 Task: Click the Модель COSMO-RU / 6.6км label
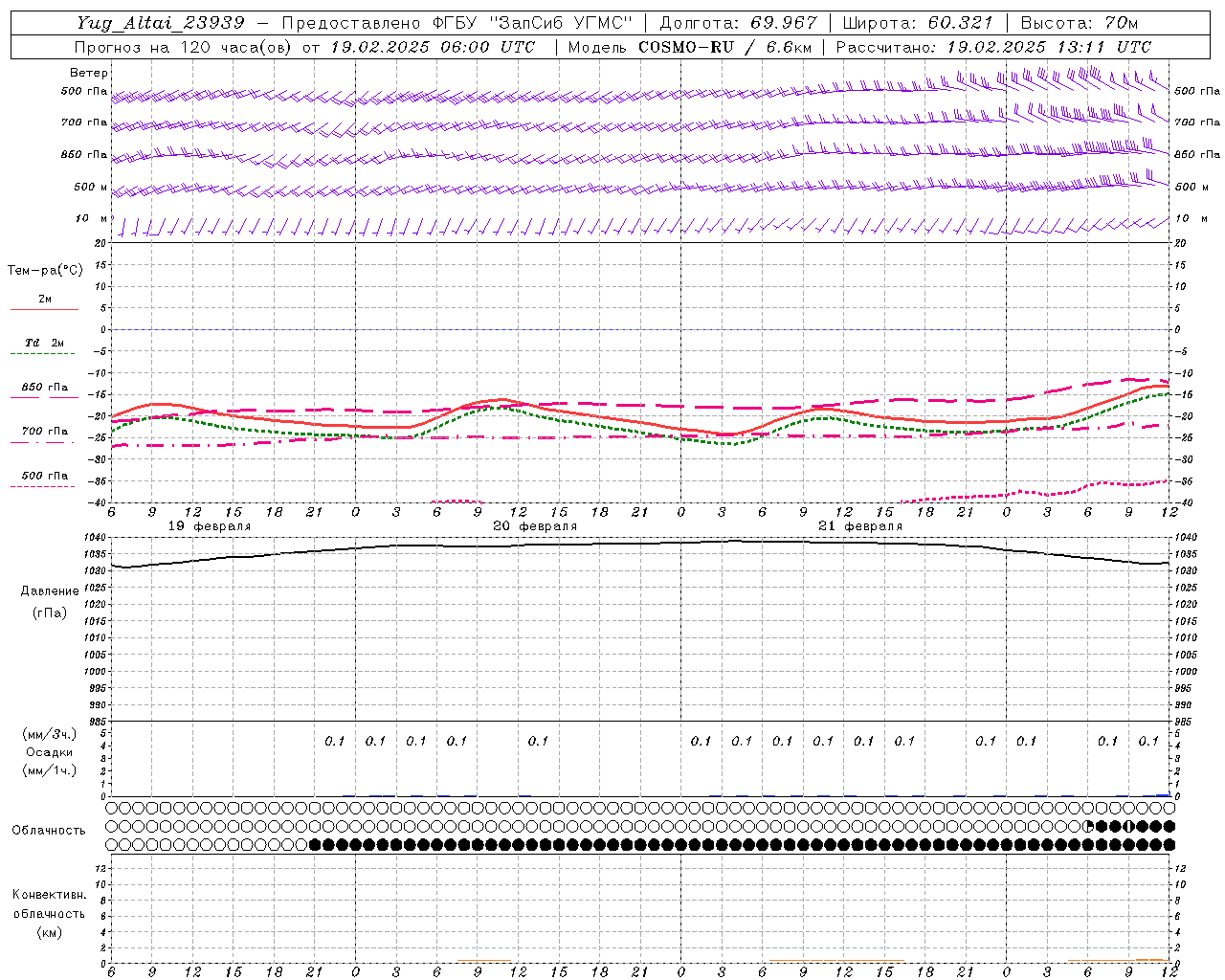point(689,47)
